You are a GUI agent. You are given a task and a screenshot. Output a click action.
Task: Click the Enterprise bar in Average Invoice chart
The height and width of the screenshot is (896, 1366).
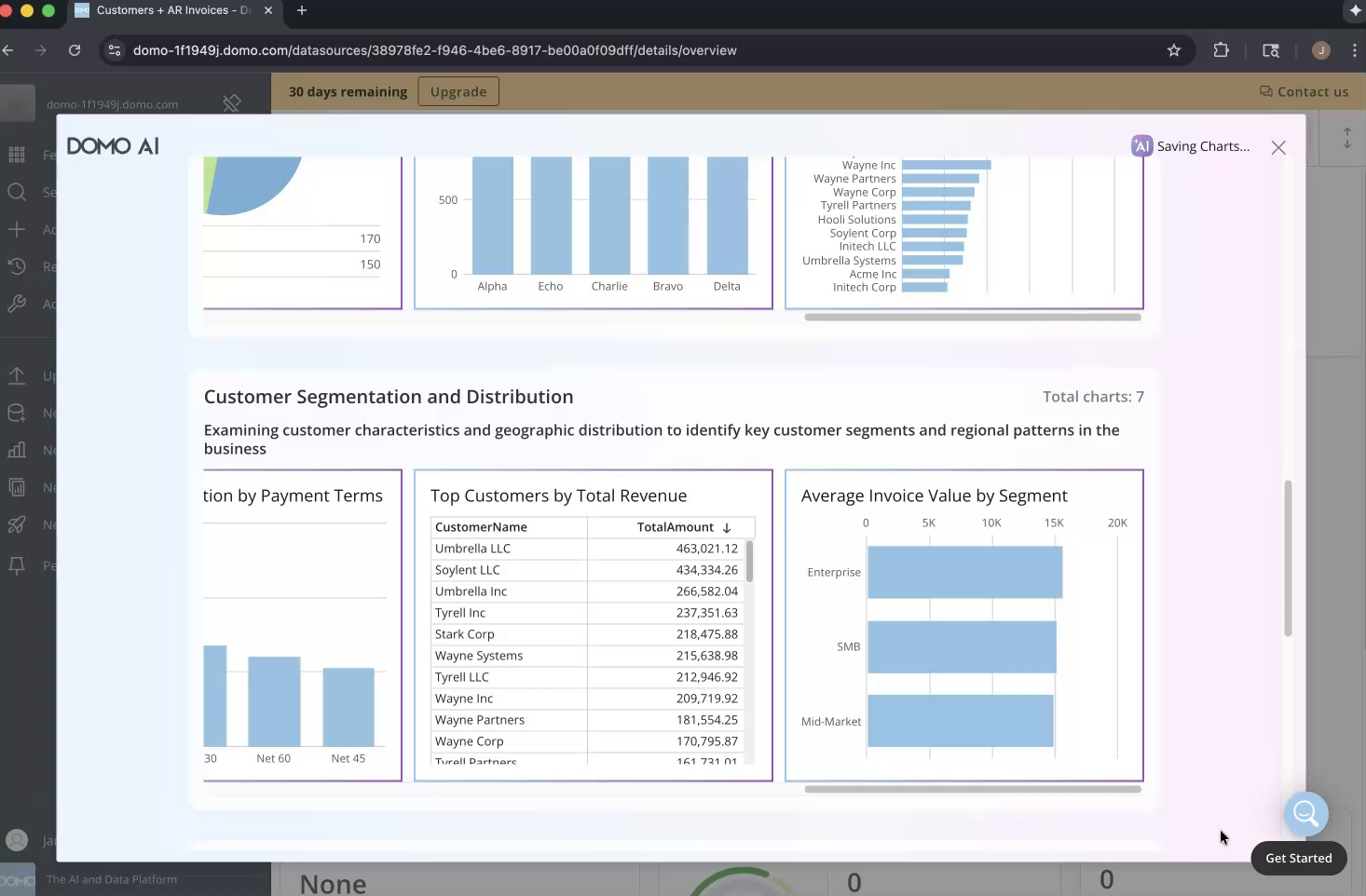pyautogui.click(x=964, y=572)
